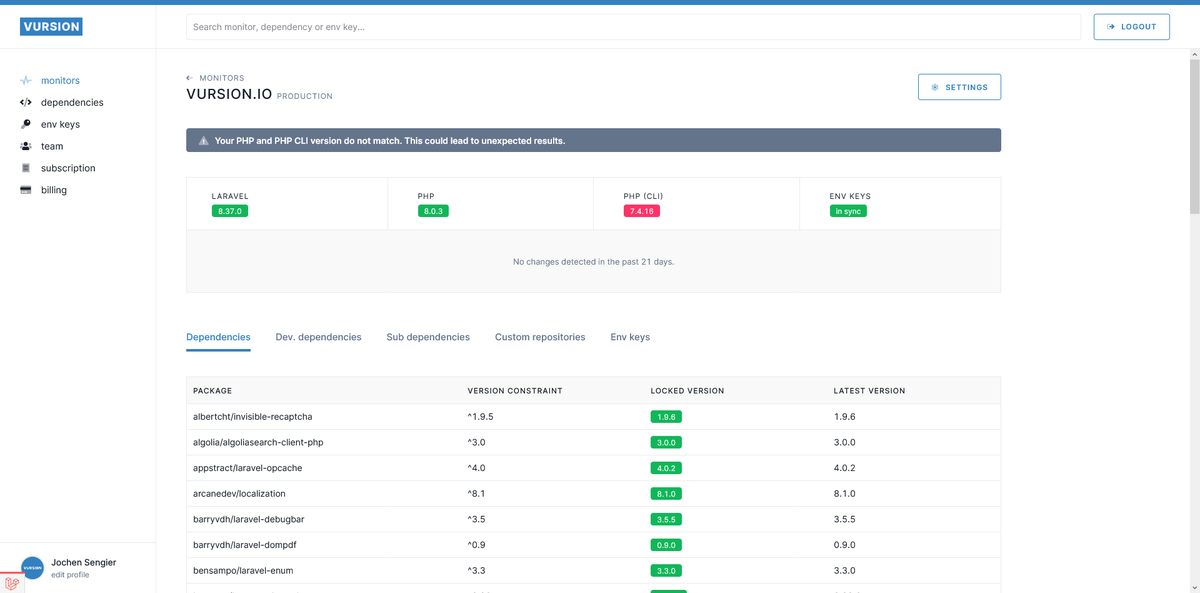Screen dimensions: 1200x593
Task: Click the 4.0.2 locked version badge
Action: click(x=668, y=468)
